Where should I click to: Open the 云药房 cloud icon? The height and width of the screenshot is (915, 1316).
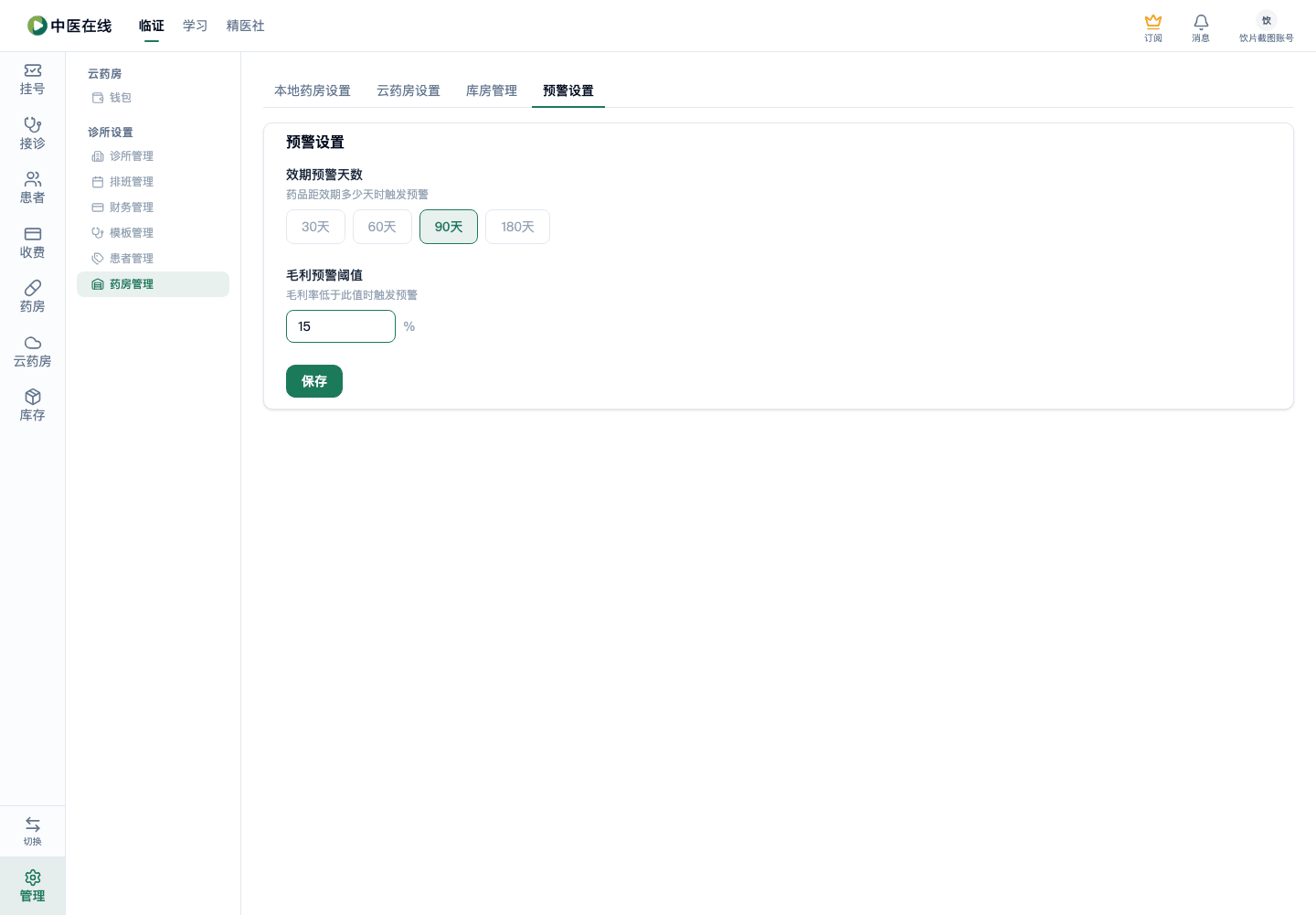coord(33,342)
